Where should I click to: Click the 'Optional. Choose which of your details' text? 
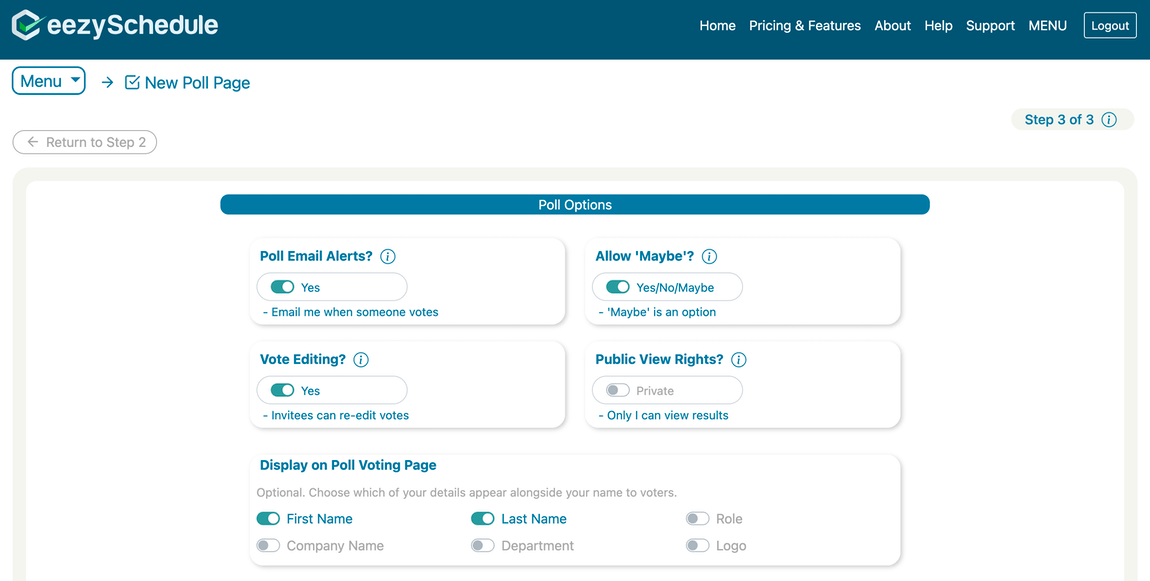(466, 492)
